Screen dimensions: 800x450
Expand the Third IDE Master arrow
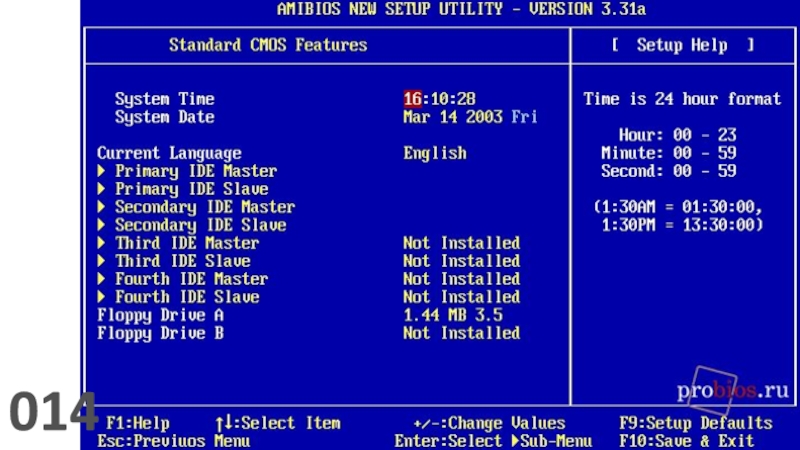pos(102,243)
